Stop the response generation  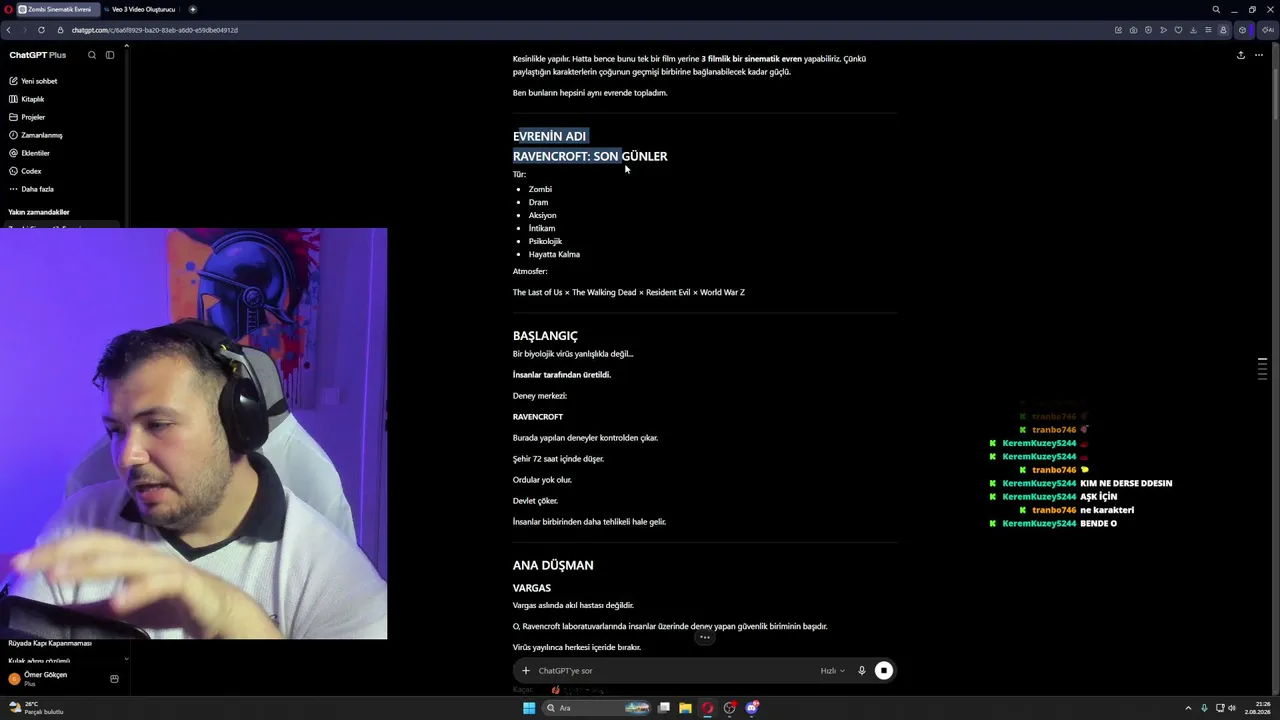[884, 671]
